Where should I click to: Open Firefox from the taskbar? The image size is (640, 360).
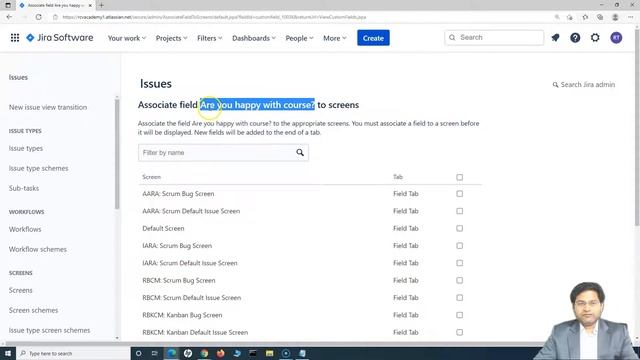coord(220,353)
